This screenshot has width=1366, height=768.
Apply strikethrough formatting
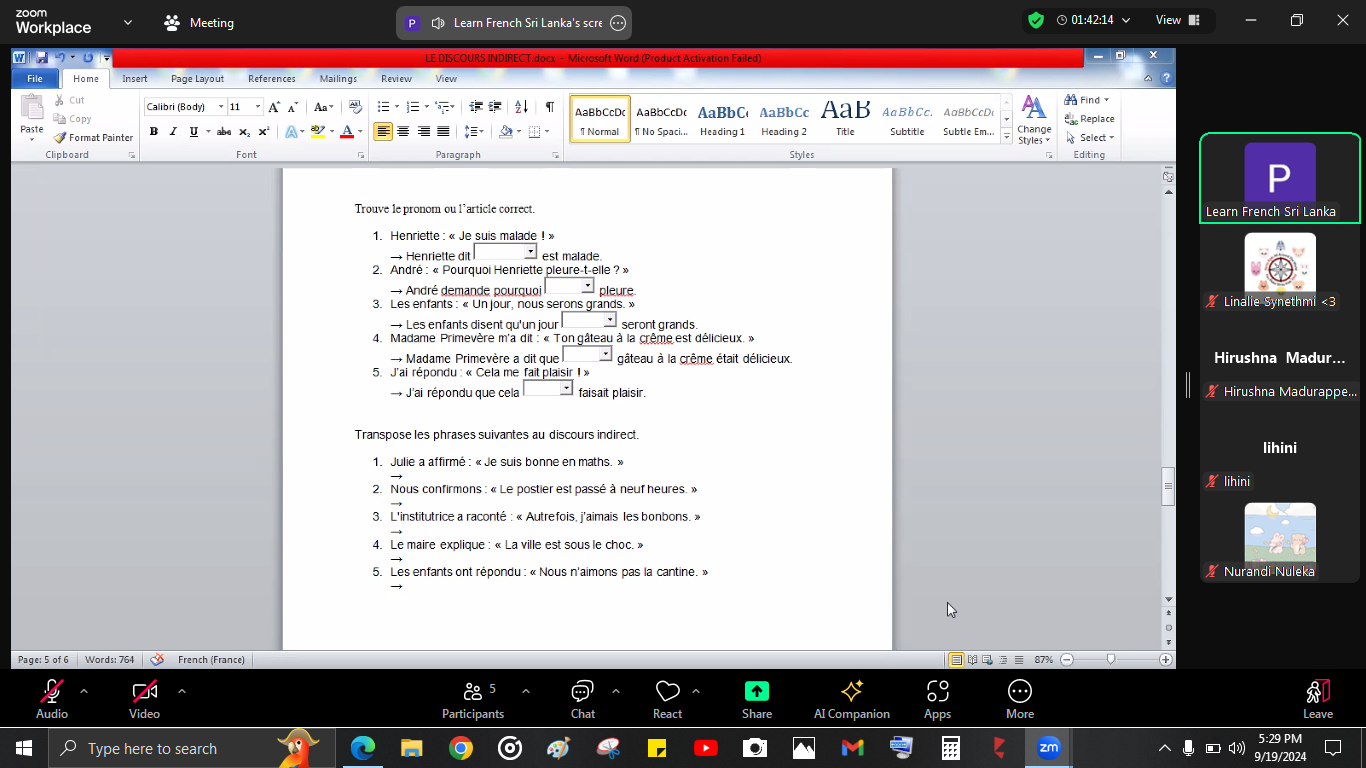(224, 131)
